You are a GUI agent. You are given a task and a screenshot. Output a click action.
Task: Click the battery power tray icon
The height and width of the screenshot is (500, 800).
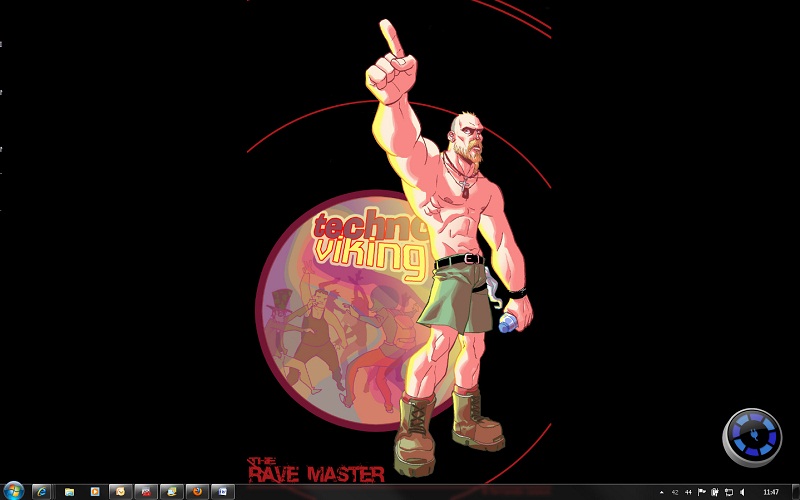click(x=715, y=492)
